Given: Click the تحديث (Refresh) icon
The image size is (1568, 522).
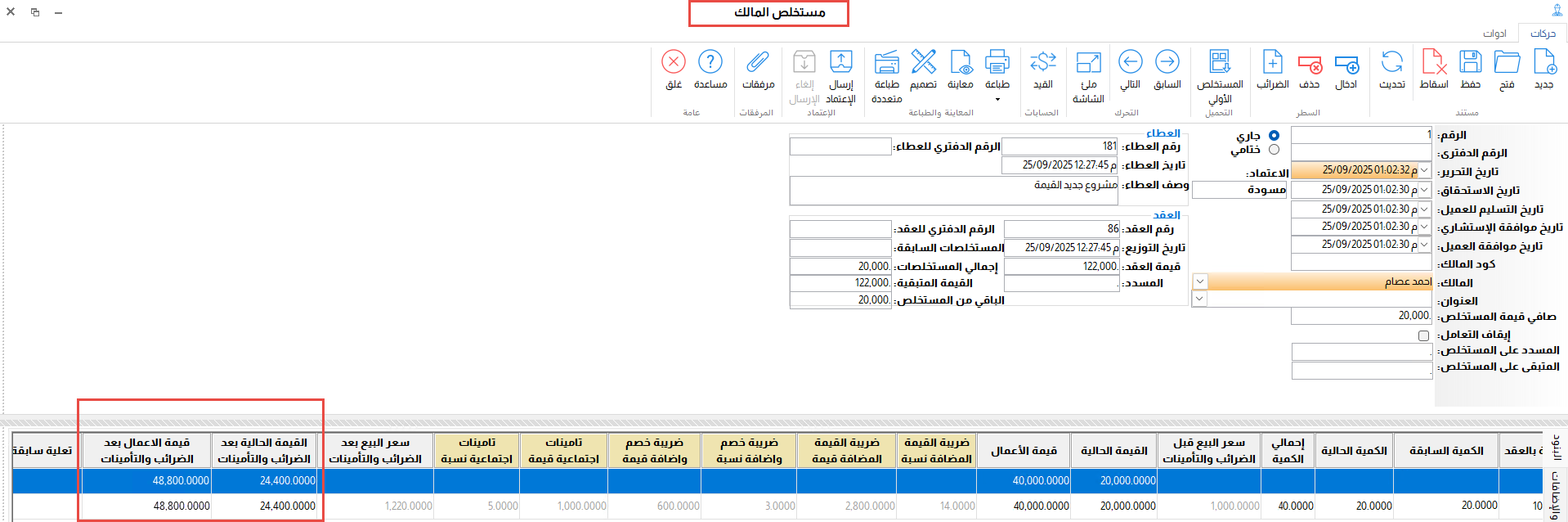Looking at the screenshot, I should (x=1391, y=64).
